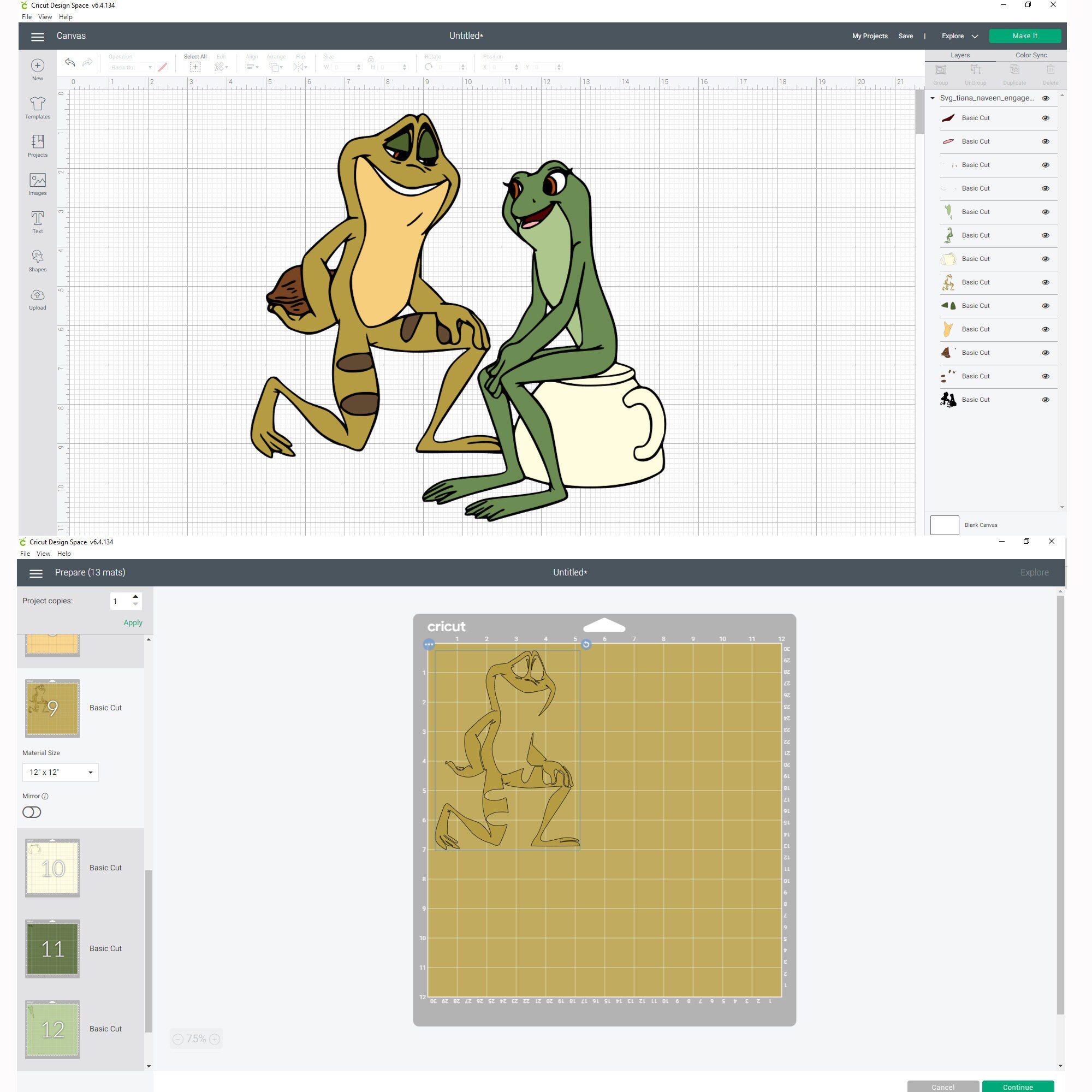The height and width of the screenshot is (1092, 1092).
Task: Open the Upload tool
Action: [37, 299]
